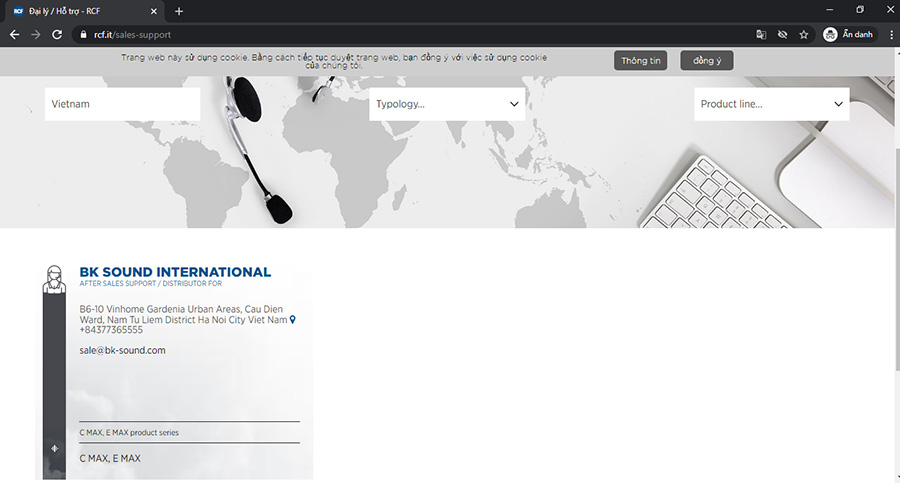Viewport: 900px width, 483px height.
Task: Click the map pin icon beside address
Action: coord(293,320)
